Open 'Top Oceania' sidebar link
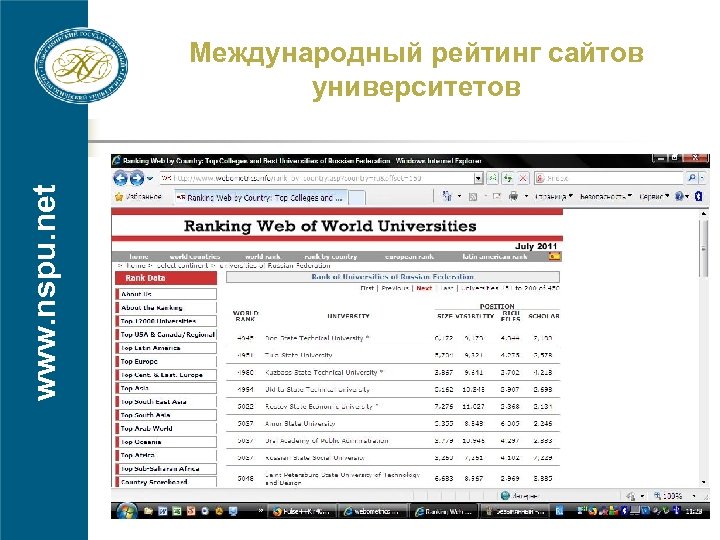The width and height of the screenshot is (720, 540). point(166,442)
